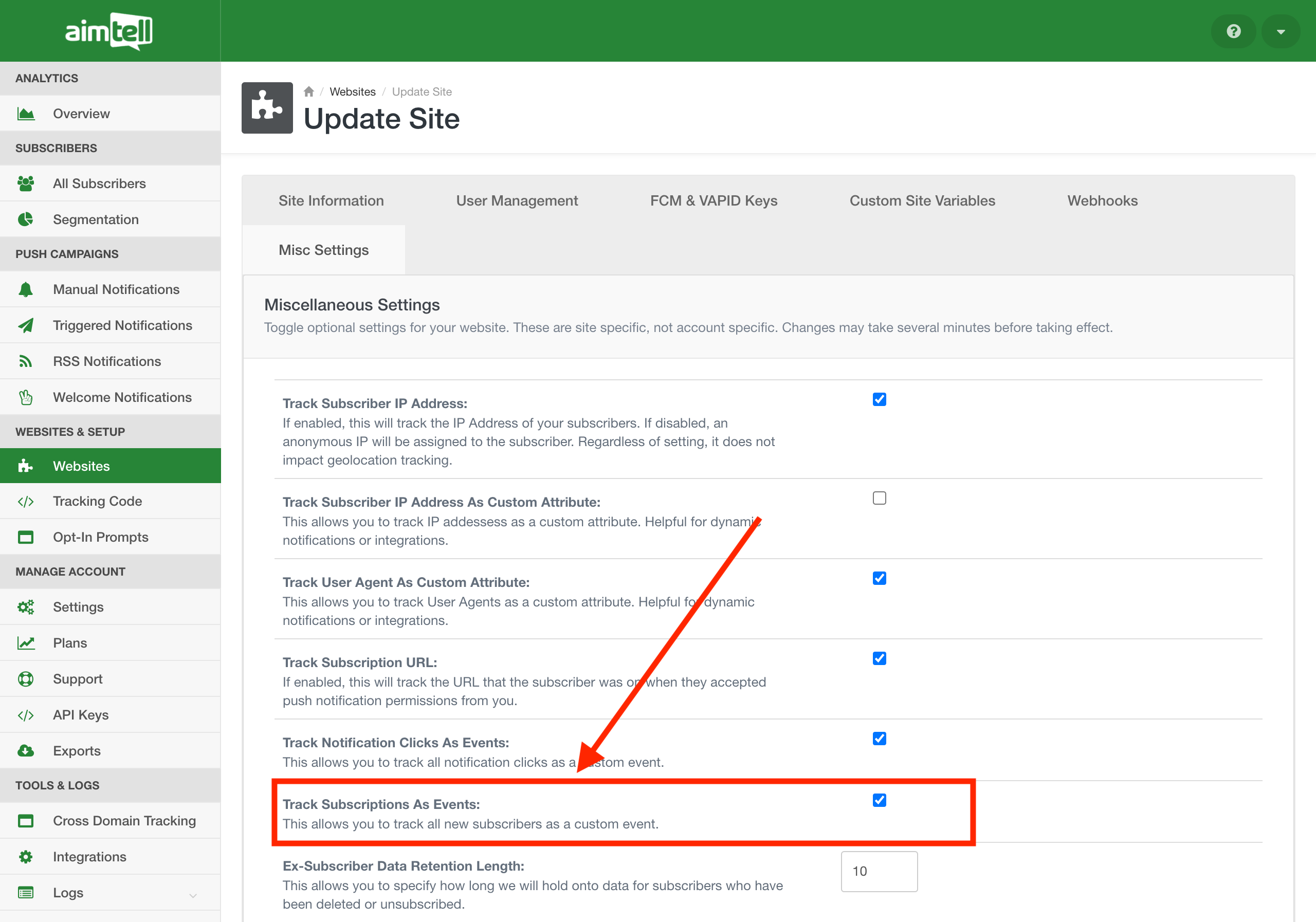Open Exports cloud download item
The height and width of the screenshot is (922, 1316).
coord(76,751)
